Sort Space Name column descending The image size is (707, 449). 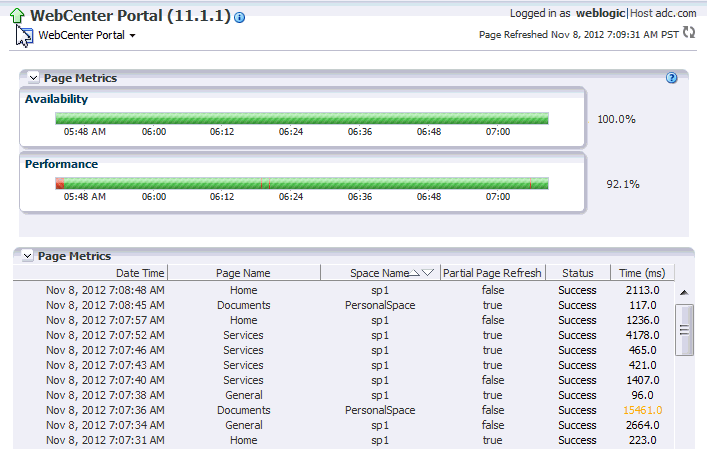(x=427, y=273)
